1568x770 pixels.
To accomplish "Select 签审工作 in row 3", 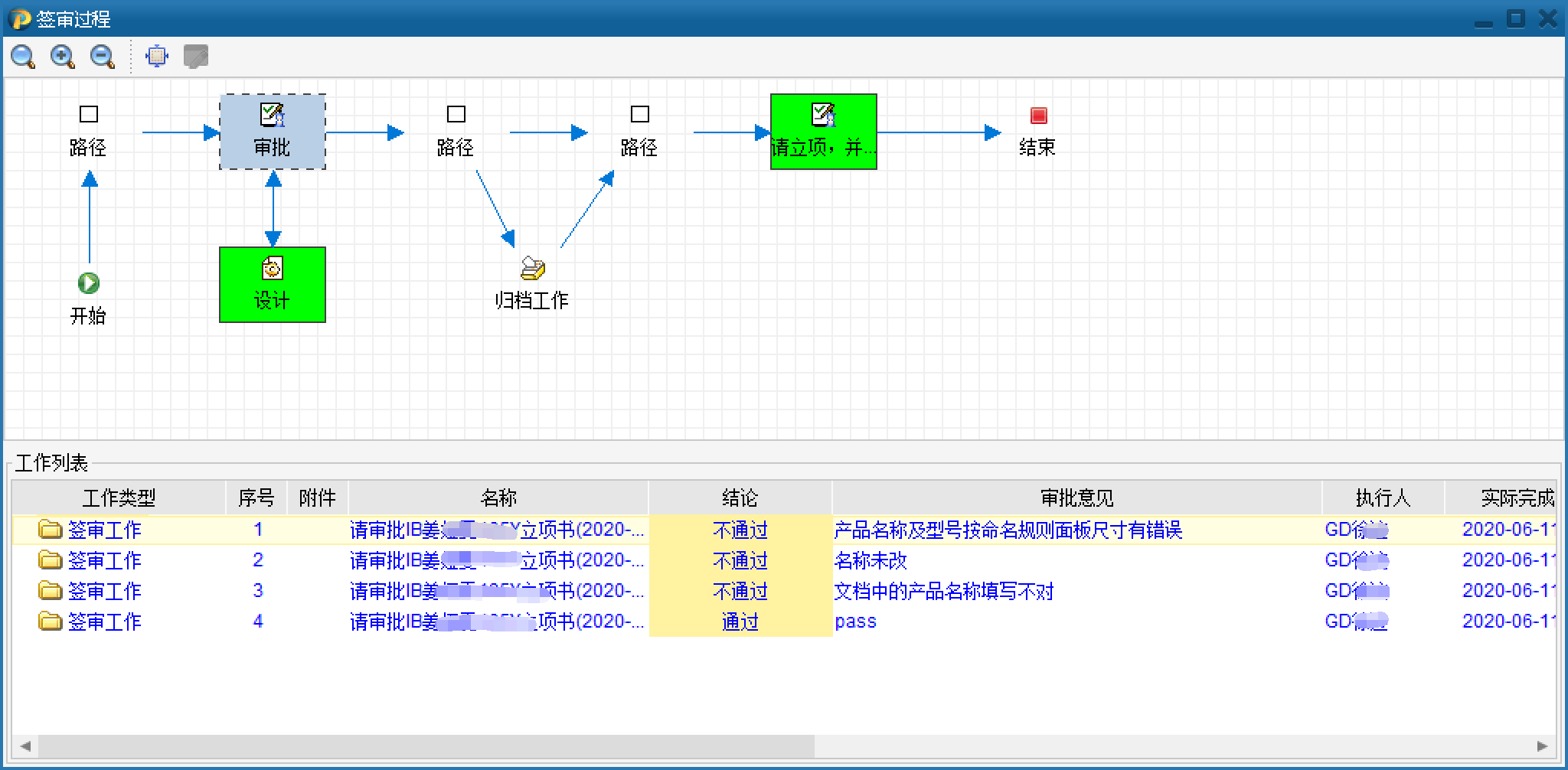I will pyautogui.click(x=105, y=591).
